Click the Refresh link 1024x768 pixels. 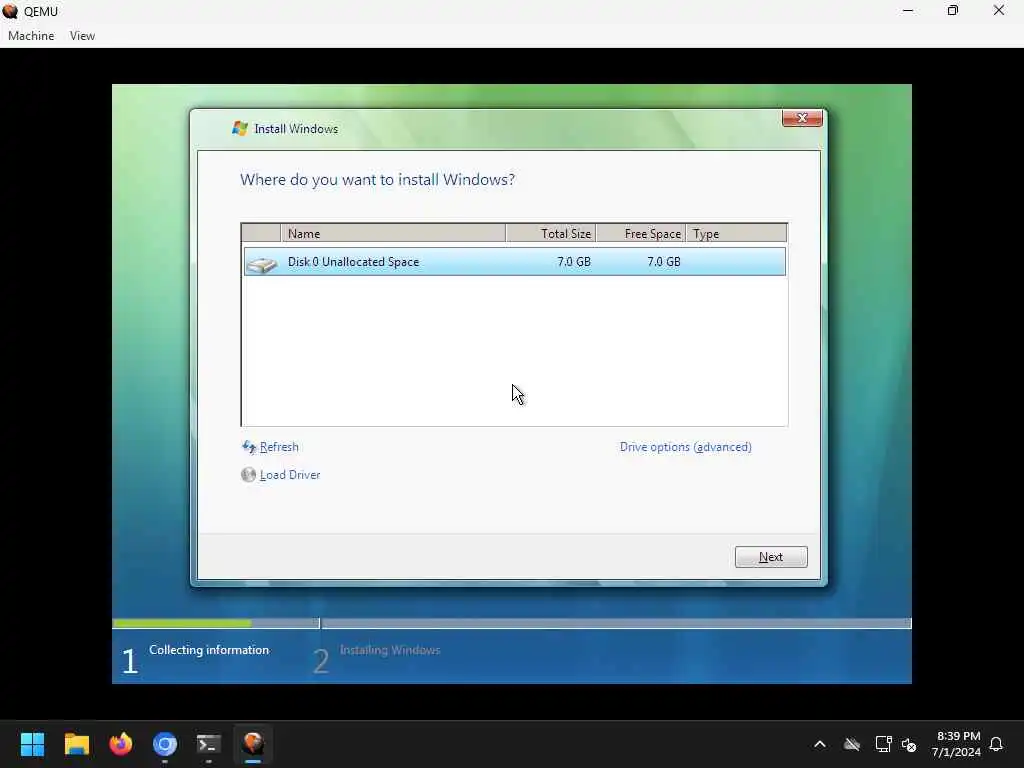279,447
